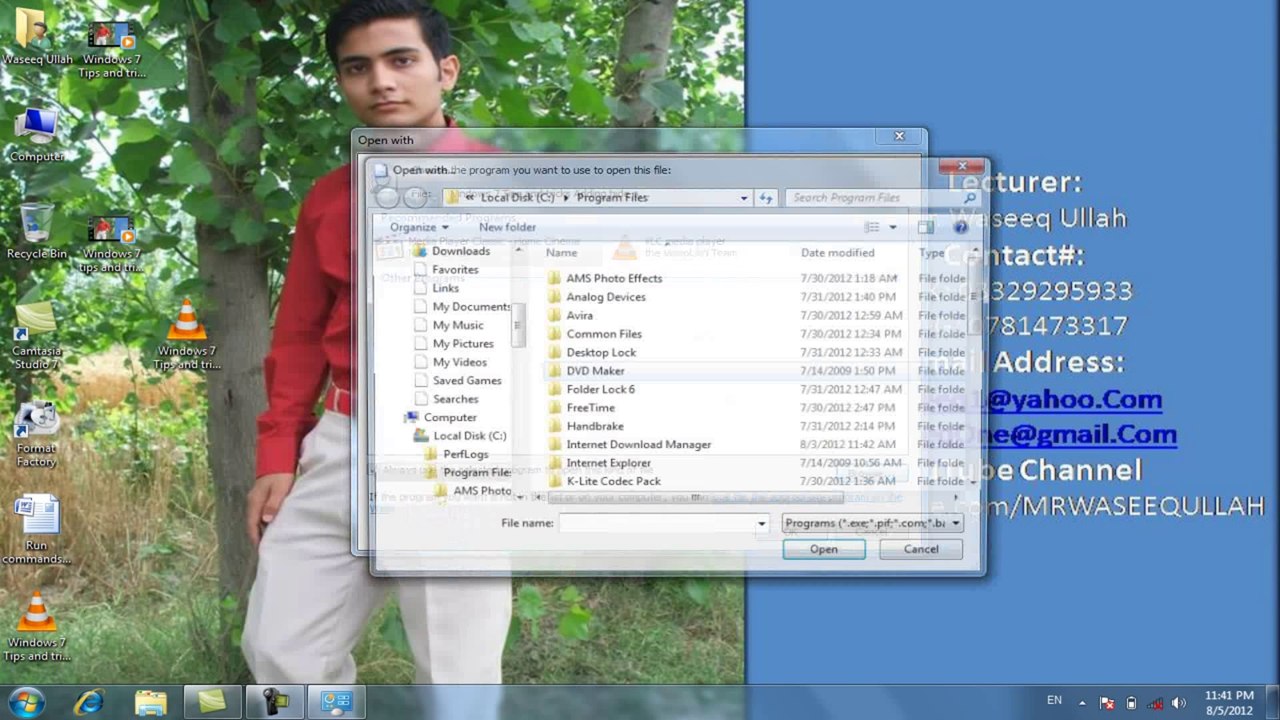This screenshot has width=1280, height=720.
Task: Open the Waseeq Ullah folder on desktop
Action: [x=36, y=38]
